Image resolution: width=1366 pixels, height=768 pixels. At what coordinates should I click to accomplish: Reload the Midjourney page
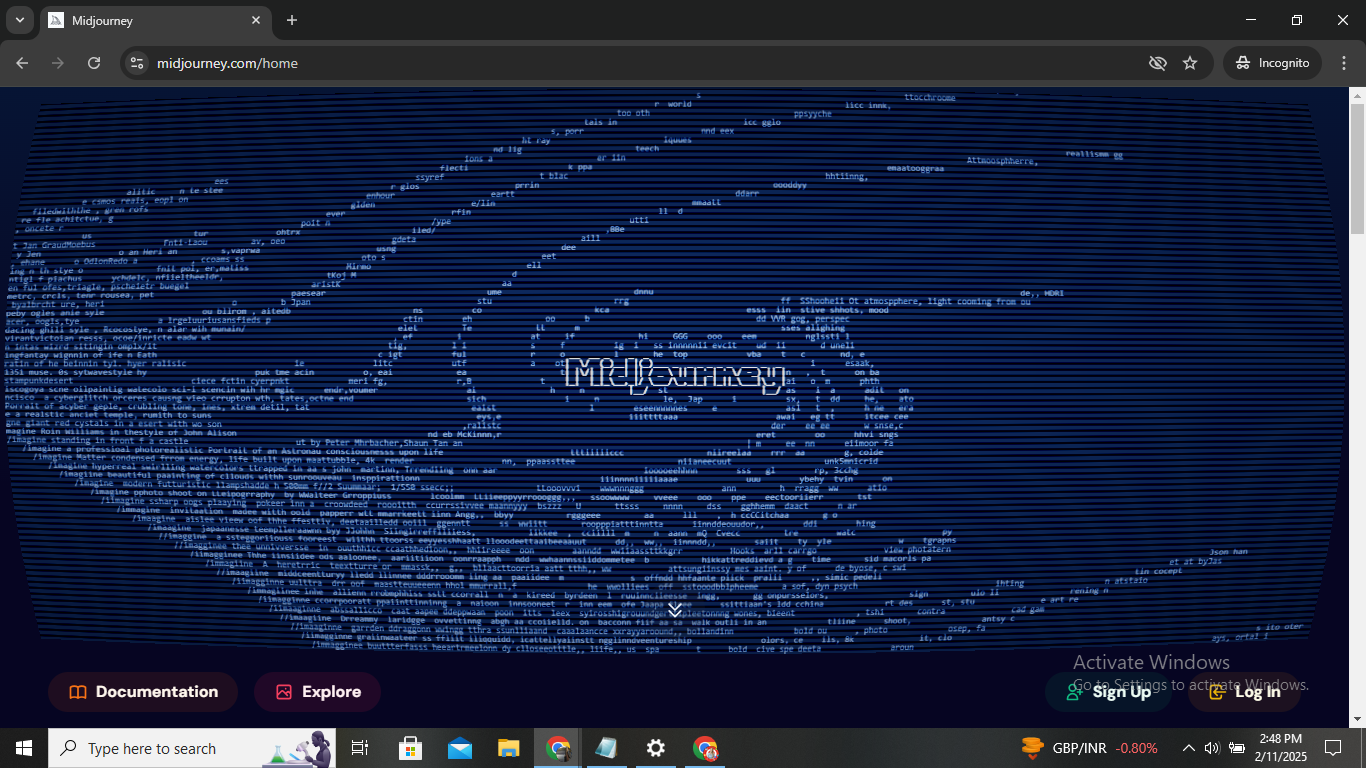coord(94,63)
